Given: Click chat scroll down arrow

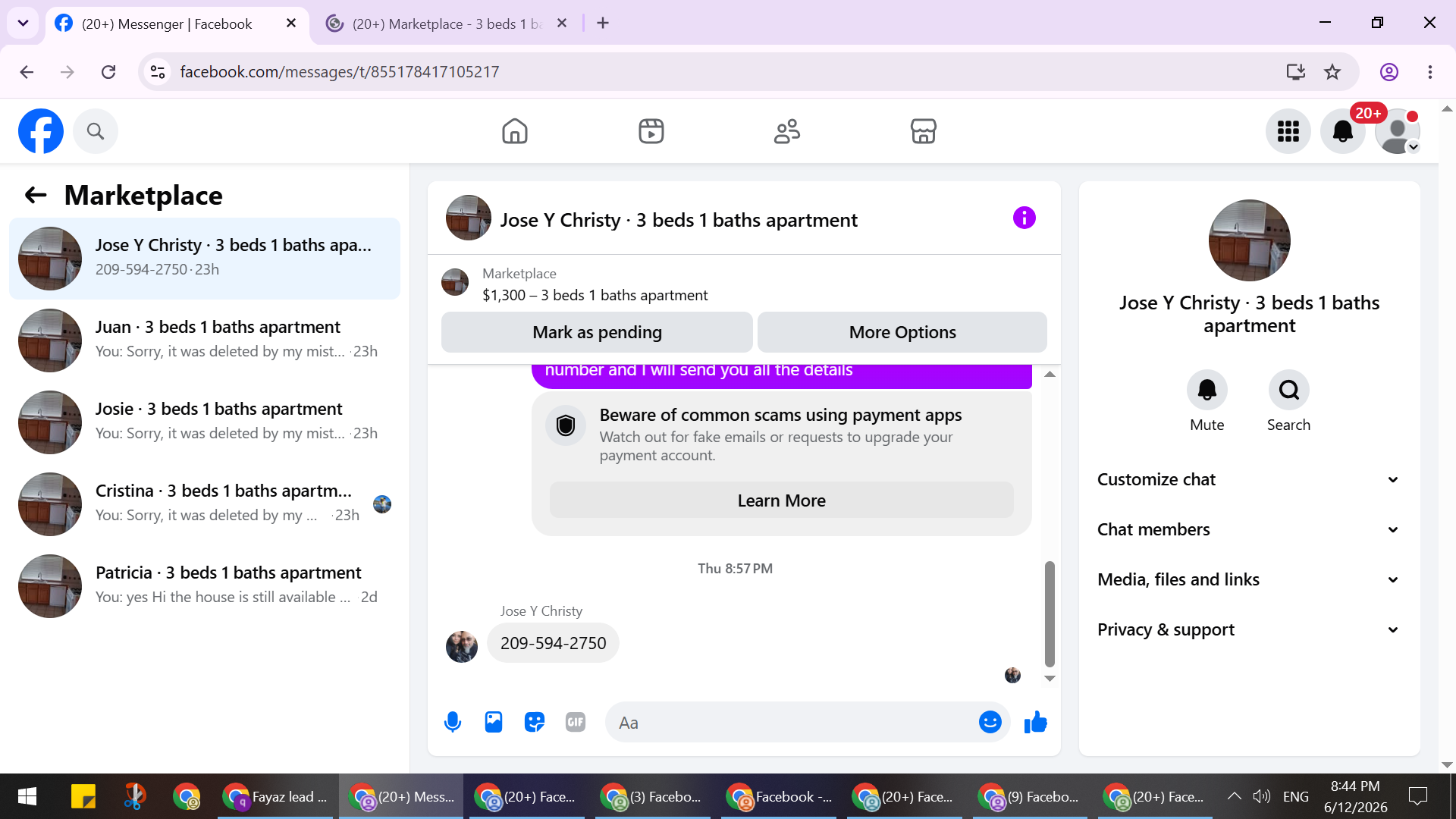Looking at the screenshot, I should click(1050, 679).
